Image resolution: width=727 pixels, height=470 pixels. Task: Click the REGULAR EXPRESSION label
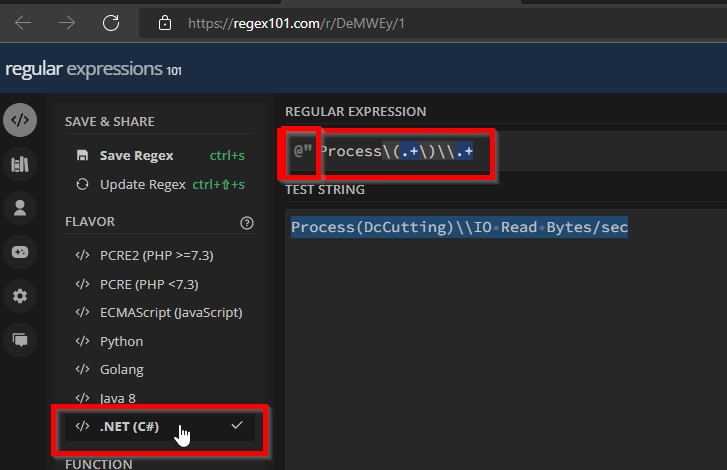tap(356, 112)
